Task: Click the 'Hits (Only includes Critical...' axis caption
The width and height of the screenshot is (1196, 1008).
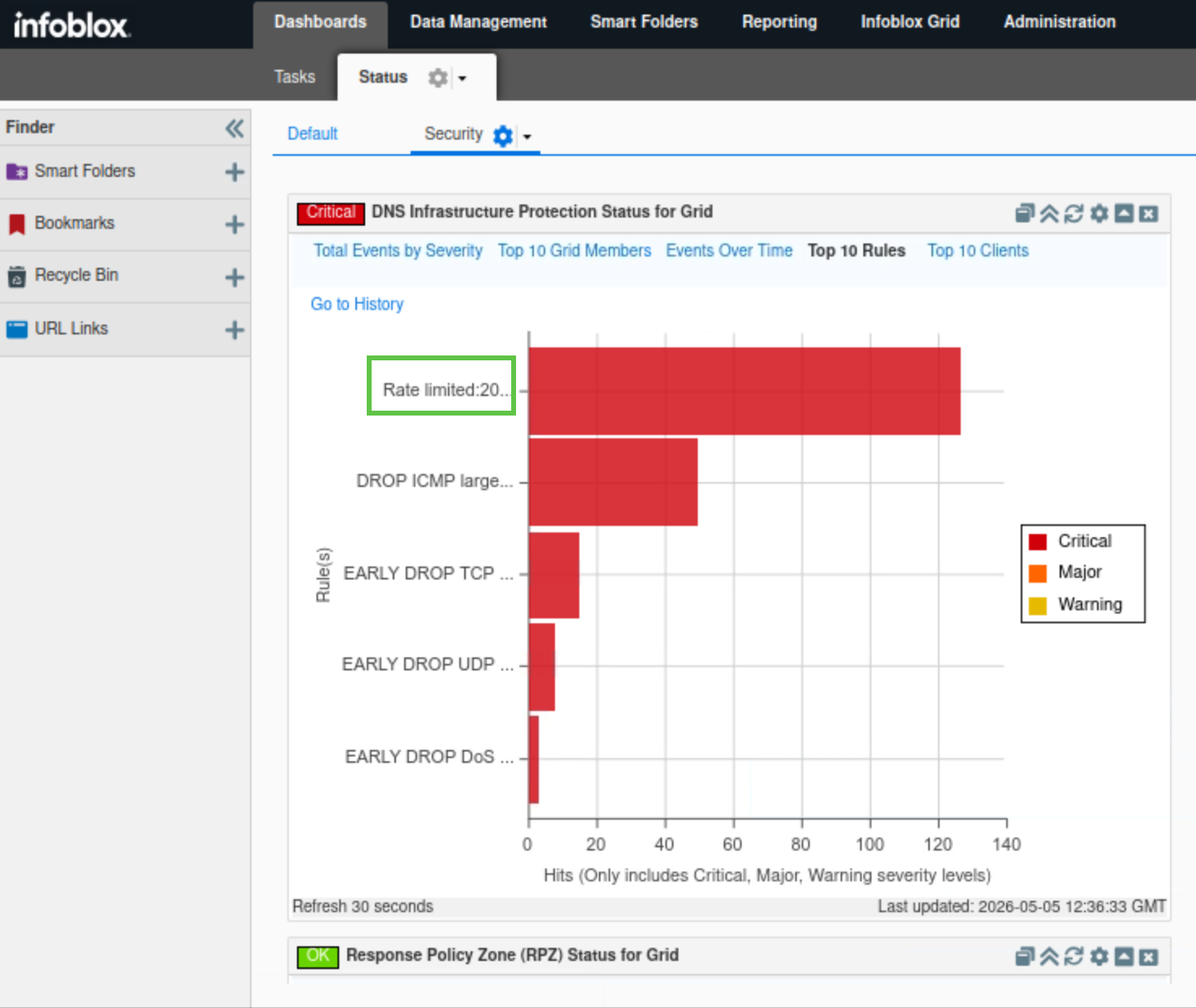Action: click(x=767, y=876)
